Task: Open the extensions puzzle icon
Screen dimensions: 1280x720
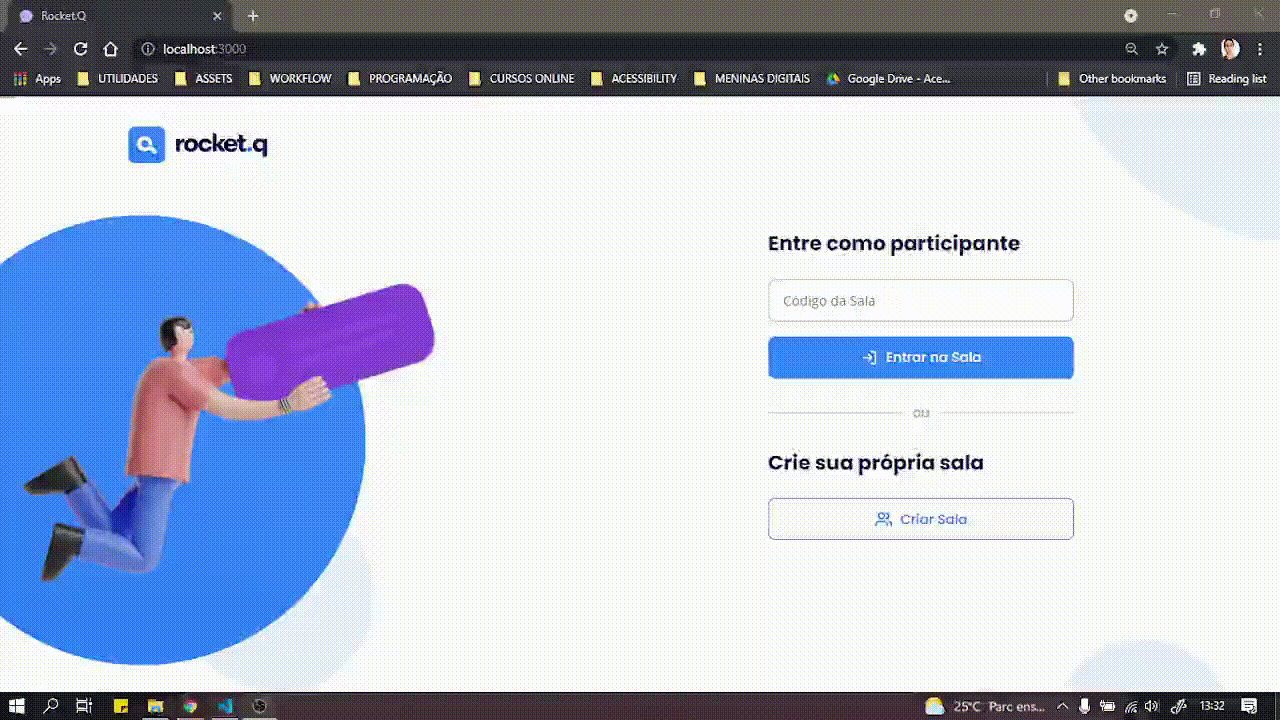Action: coord(1199,49)
